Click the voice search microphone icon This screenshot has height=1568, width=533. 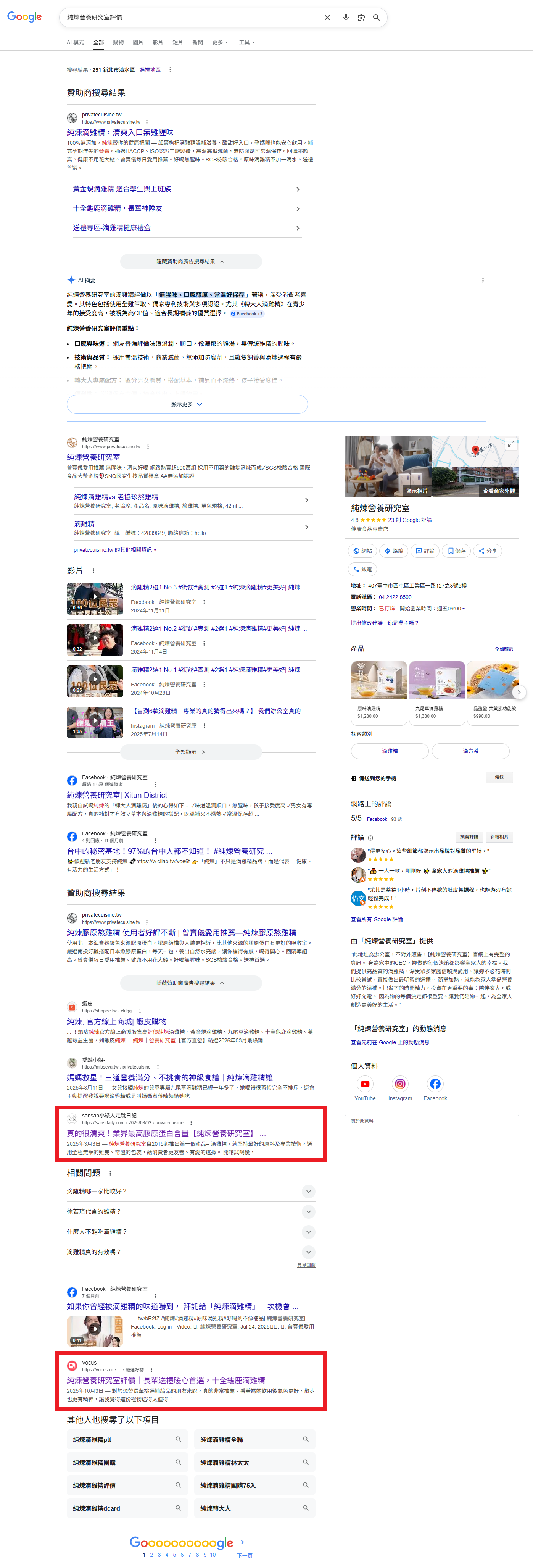coord(346,18)
